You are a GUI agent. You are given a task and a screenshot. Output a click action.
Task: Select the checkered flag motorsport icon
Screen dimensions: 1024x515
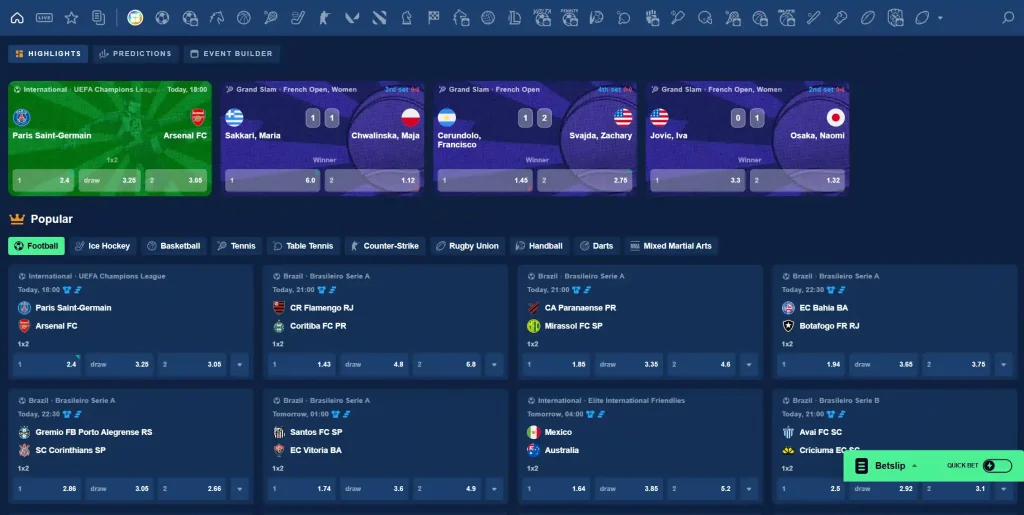point(434,18)
